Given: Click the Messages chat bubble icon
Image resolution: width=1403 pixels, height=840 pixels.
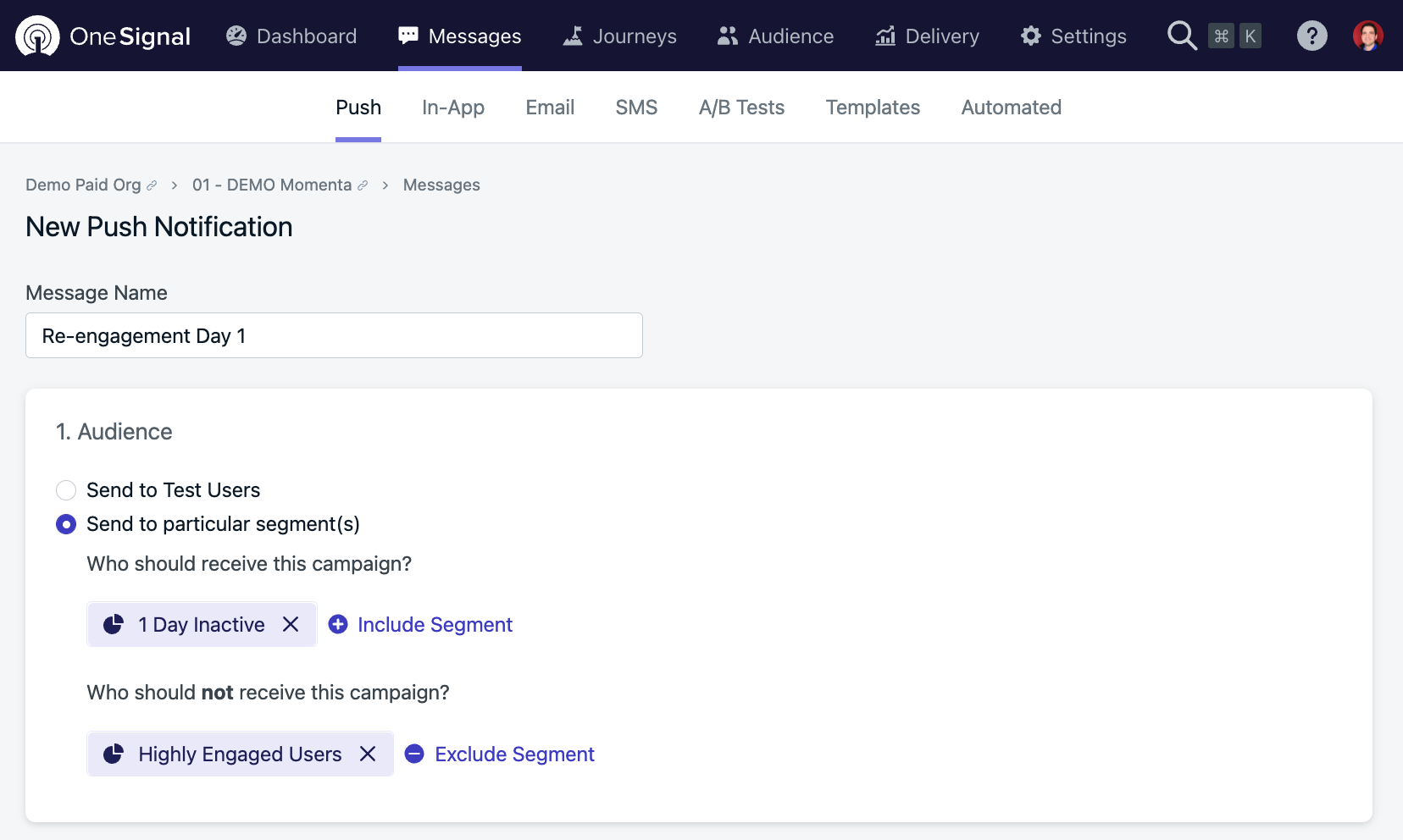Looking at the screenshot, I should (408, 36).
